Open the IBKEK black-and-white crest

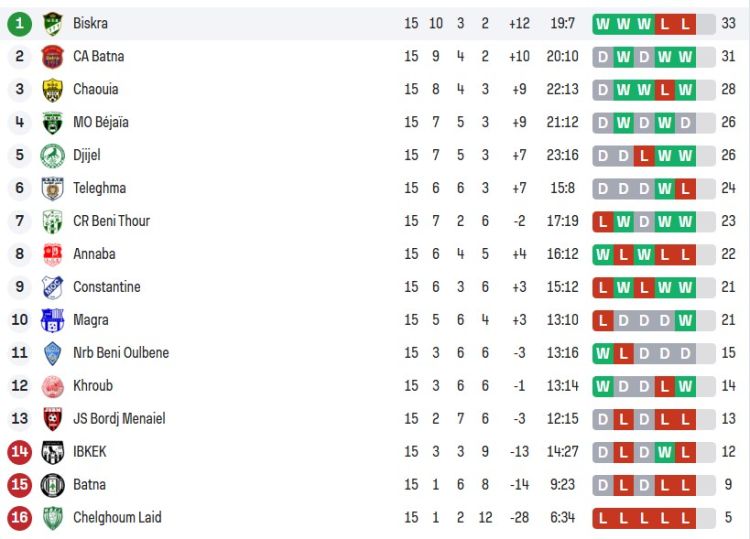[x=53, y=452]
